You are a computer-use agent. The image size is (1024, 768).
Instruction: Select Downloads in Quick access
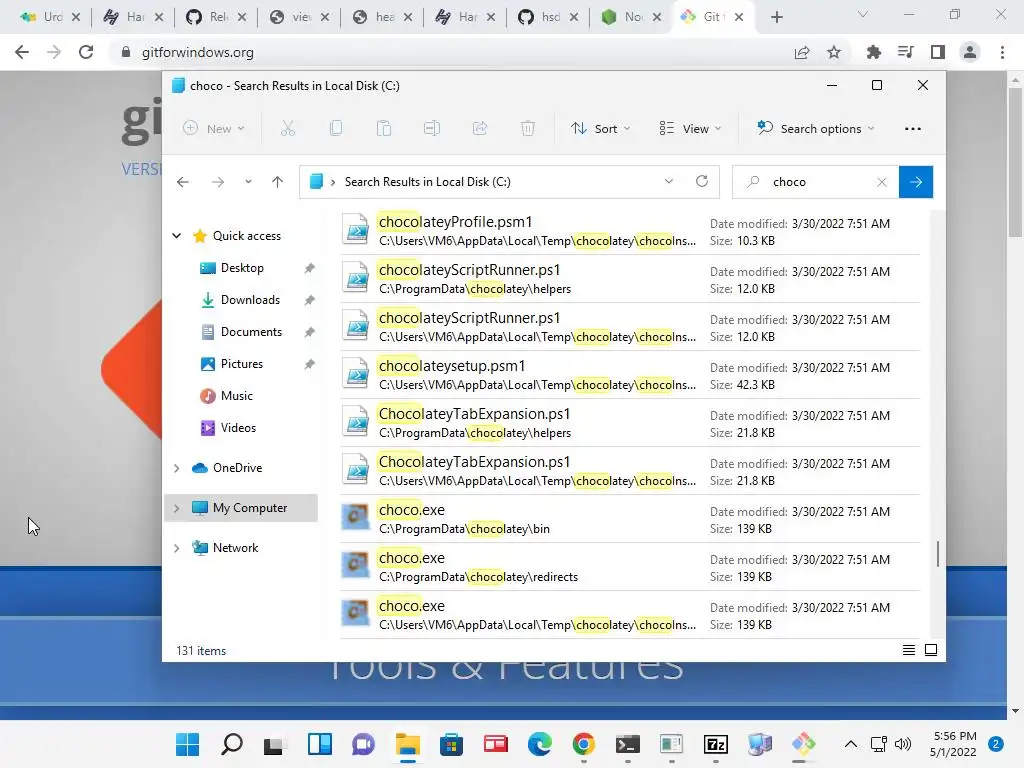tap(250, 300)
